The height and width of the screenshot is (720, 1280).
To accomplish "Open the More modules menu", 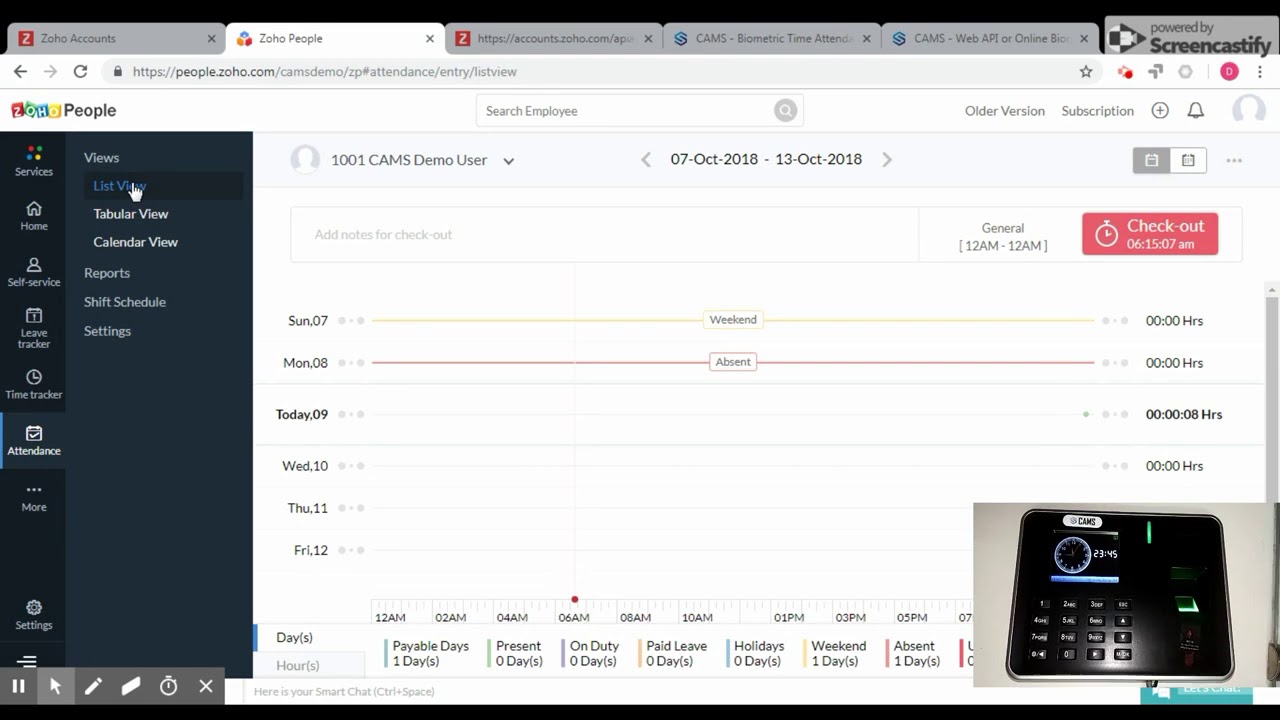I will click(34, 496).
